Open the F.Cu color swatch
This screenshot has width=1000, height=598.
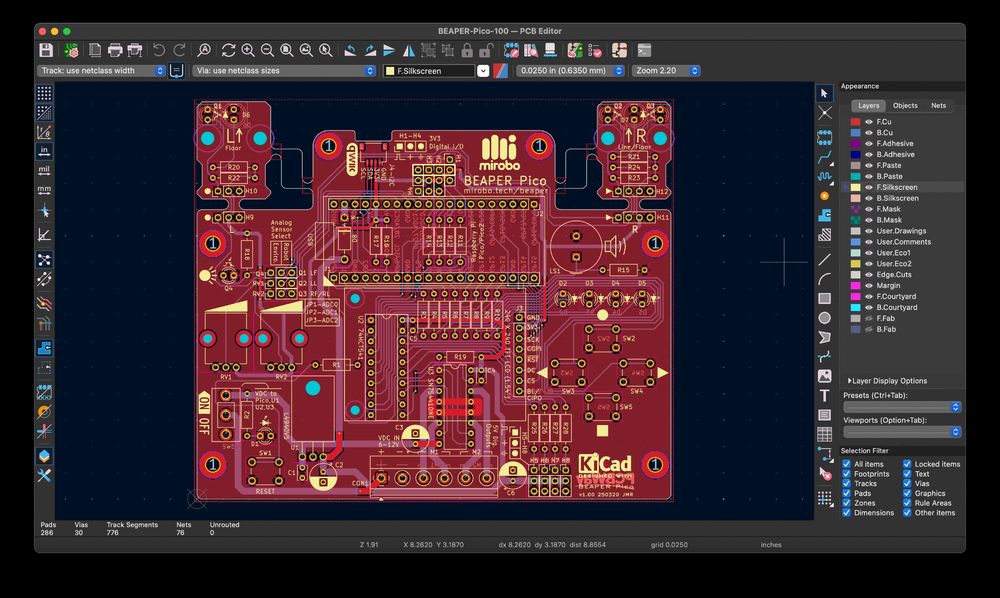[x=855, y=122]
